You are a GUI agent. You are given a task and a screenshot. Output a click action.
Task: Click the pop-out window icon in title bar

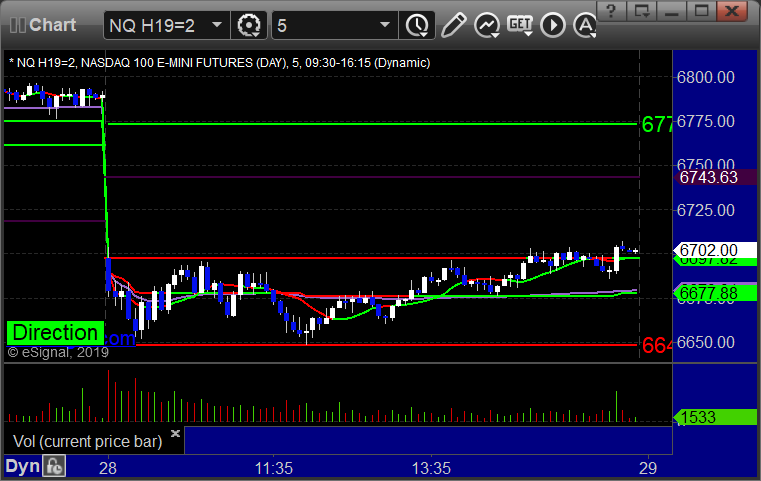[642, 11]
